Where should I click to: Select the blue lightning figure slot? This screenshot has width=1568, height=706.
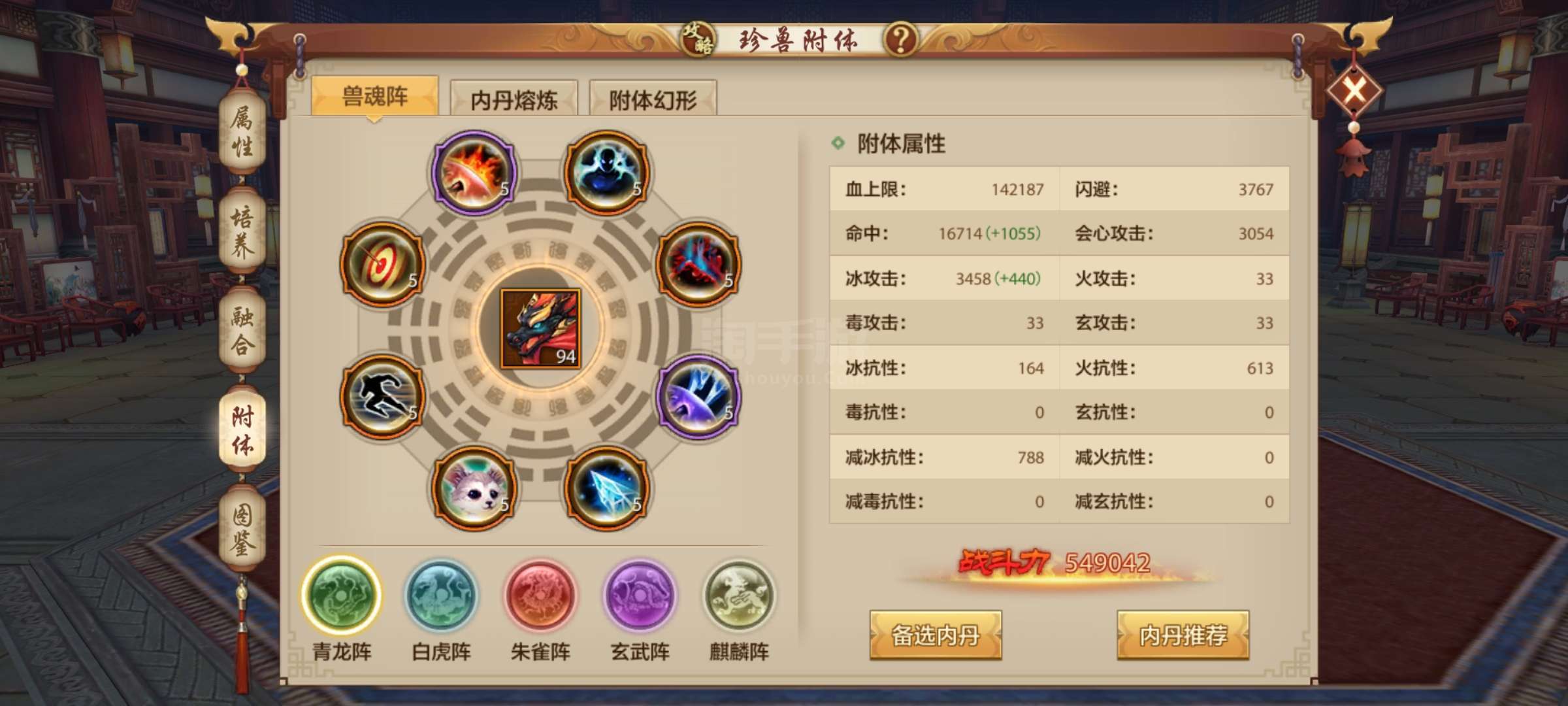tap(606, 173)
